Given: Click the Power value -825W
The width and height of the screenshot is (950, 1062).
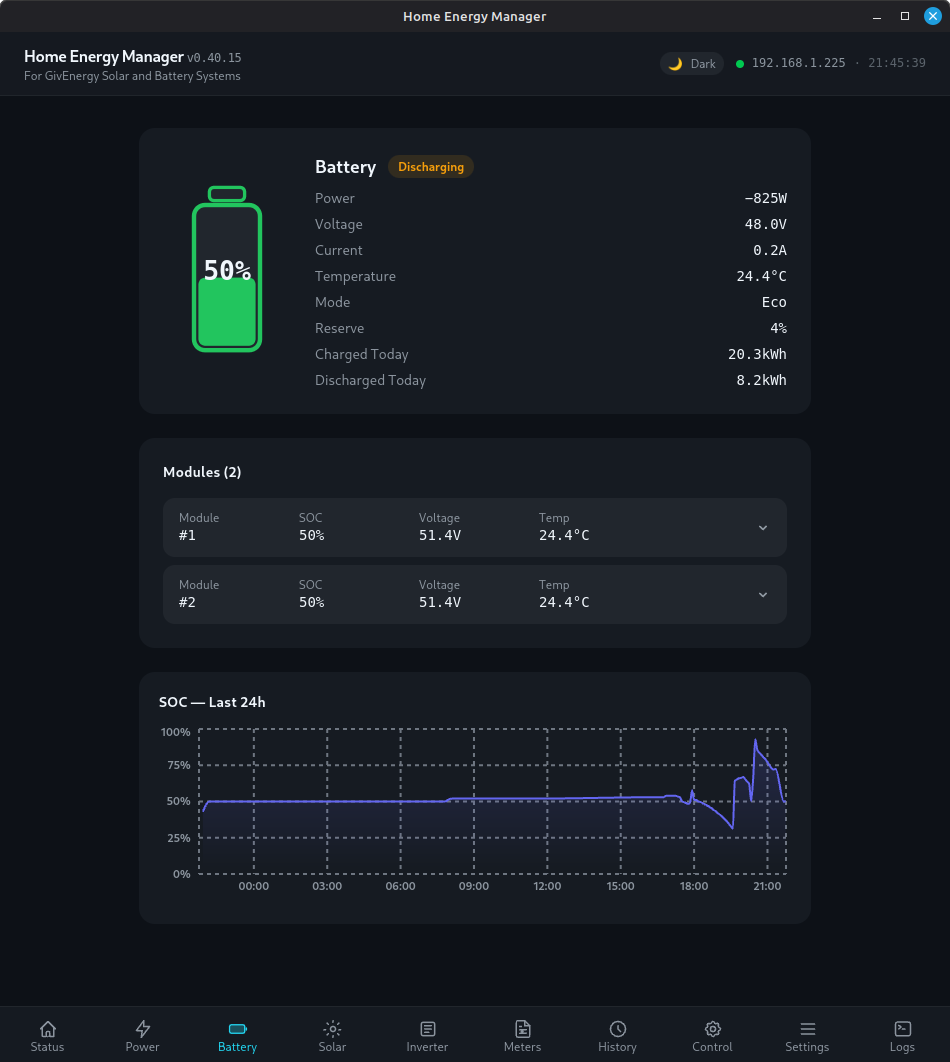Looking at the screenshot, I should pos(765,198).
